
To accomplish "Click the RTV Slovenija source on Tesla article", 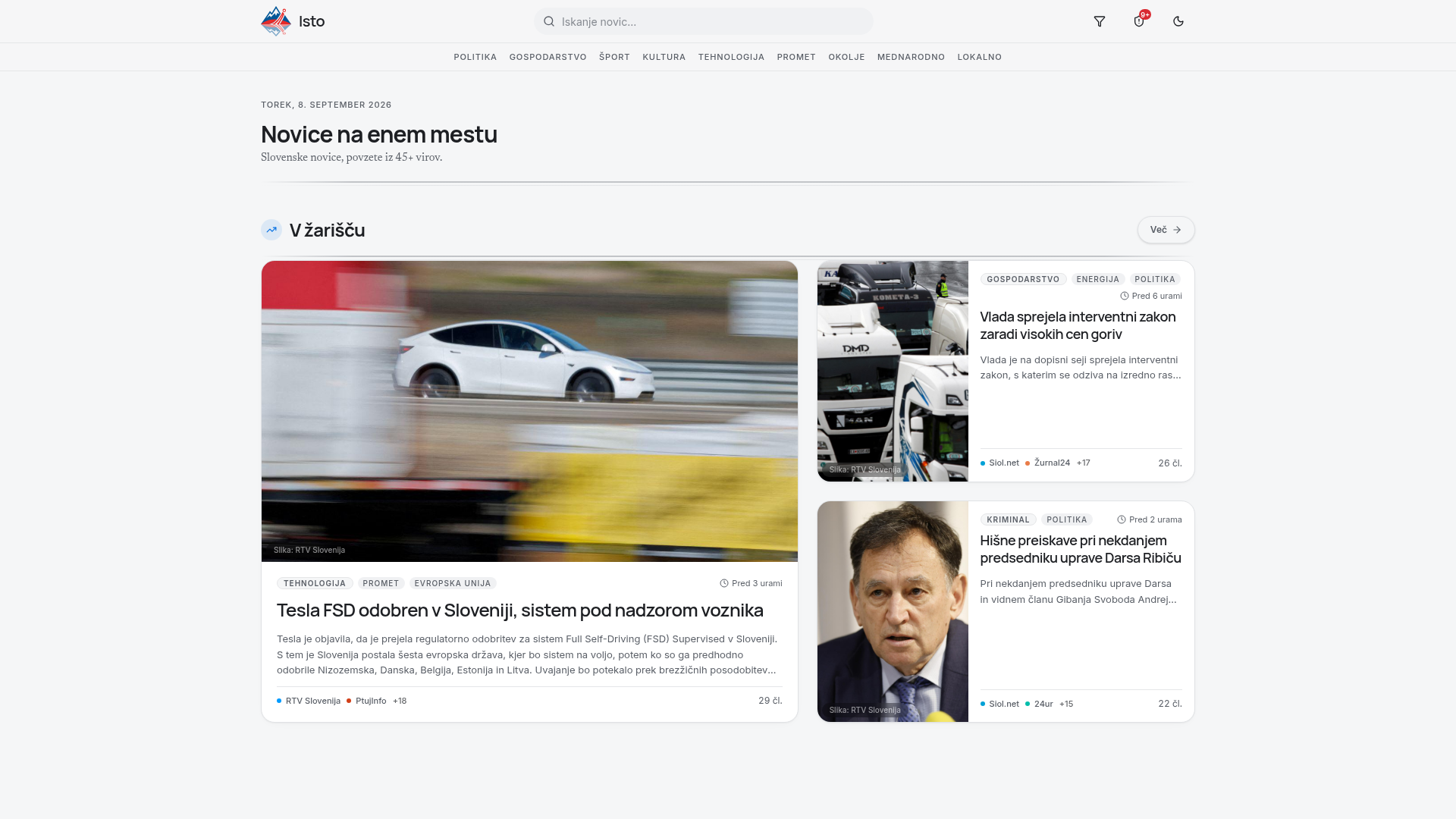I will [309, 701].
